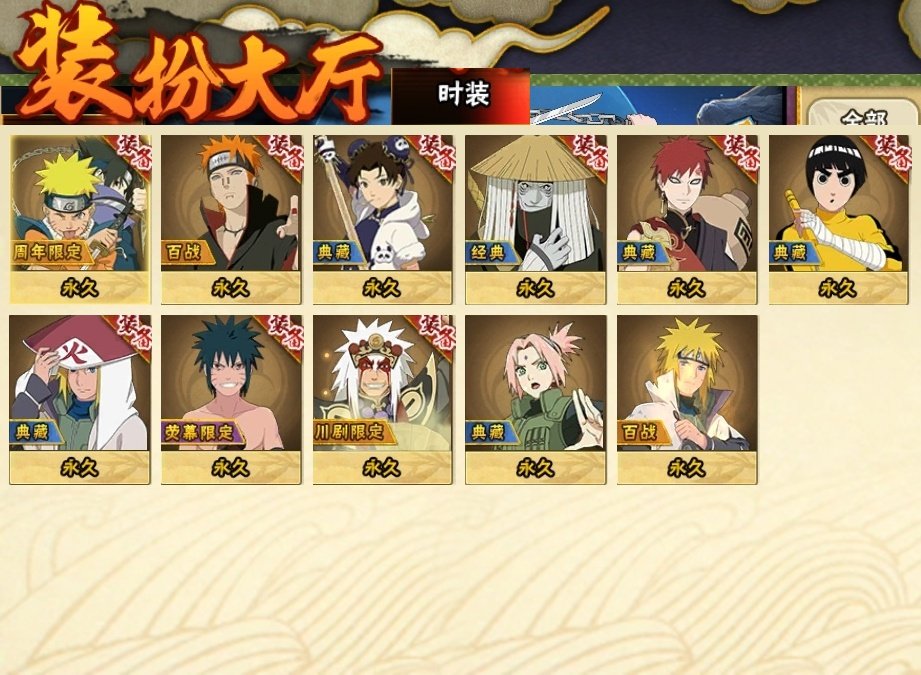921x675 pixels.
Task: Choose the orange-haired Pain 百战 costume
Action: click(x=231, y=219)
